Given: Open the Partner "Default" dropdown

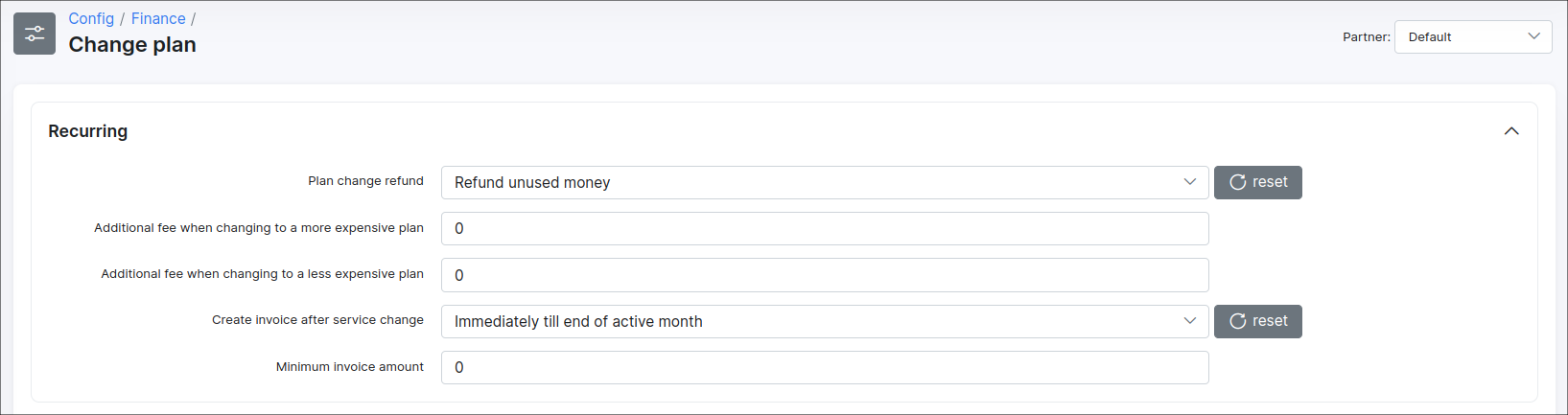Looking at the screenshot, I should tap(1472, 36).
